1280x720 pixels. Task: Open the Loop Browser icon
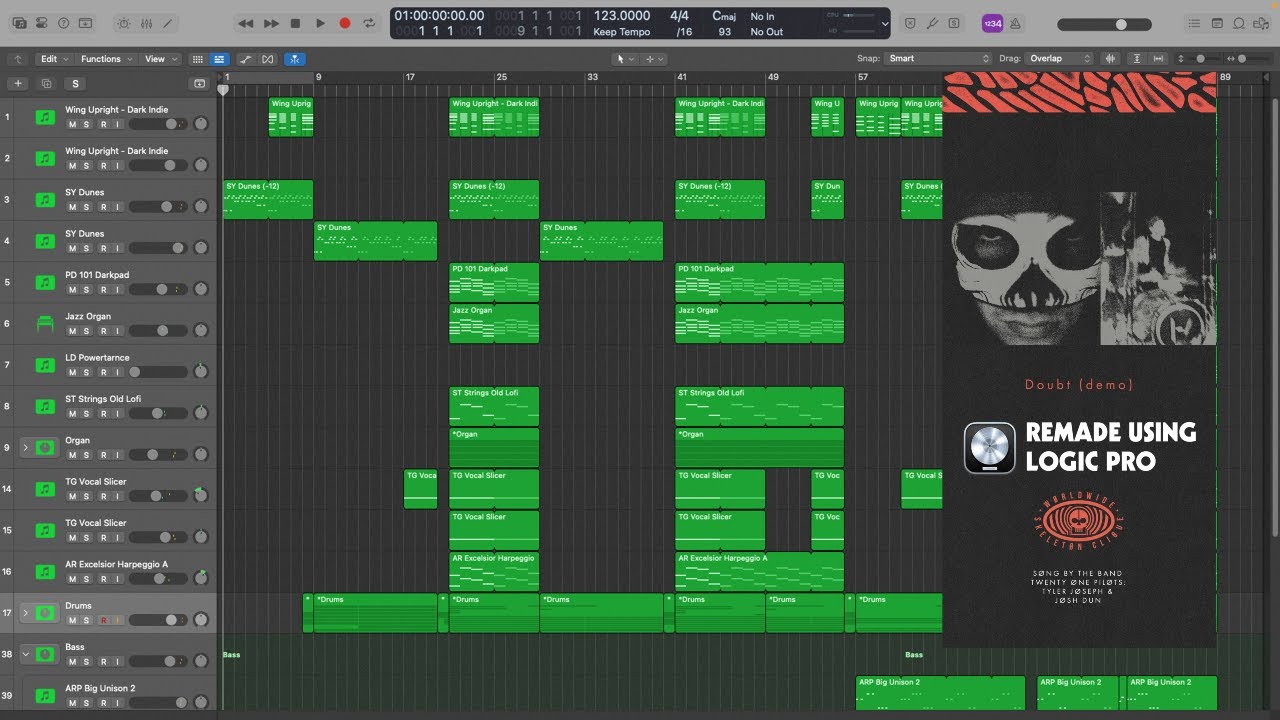pos(1239,23)
